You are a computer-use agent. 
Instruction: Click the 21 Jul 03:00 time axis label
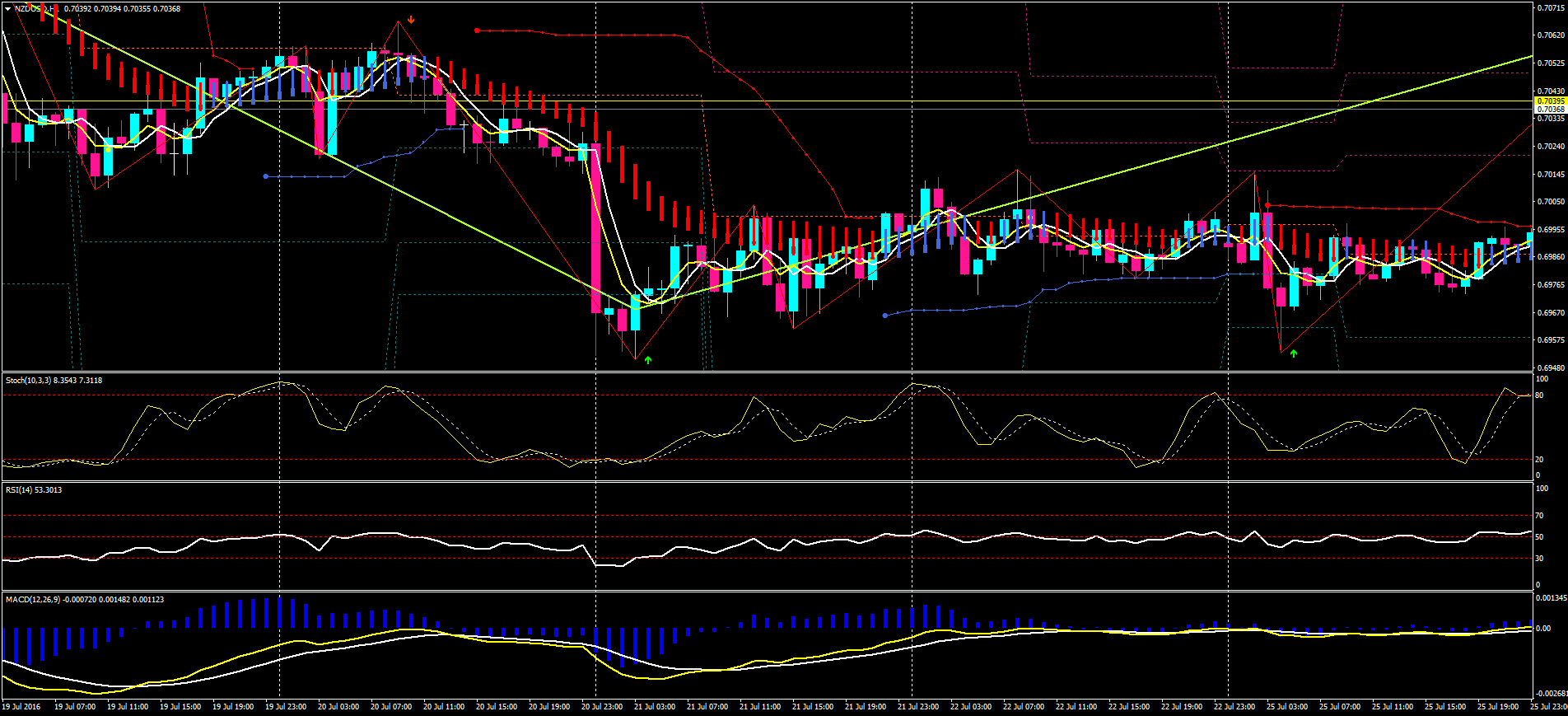tap(655, 707)
